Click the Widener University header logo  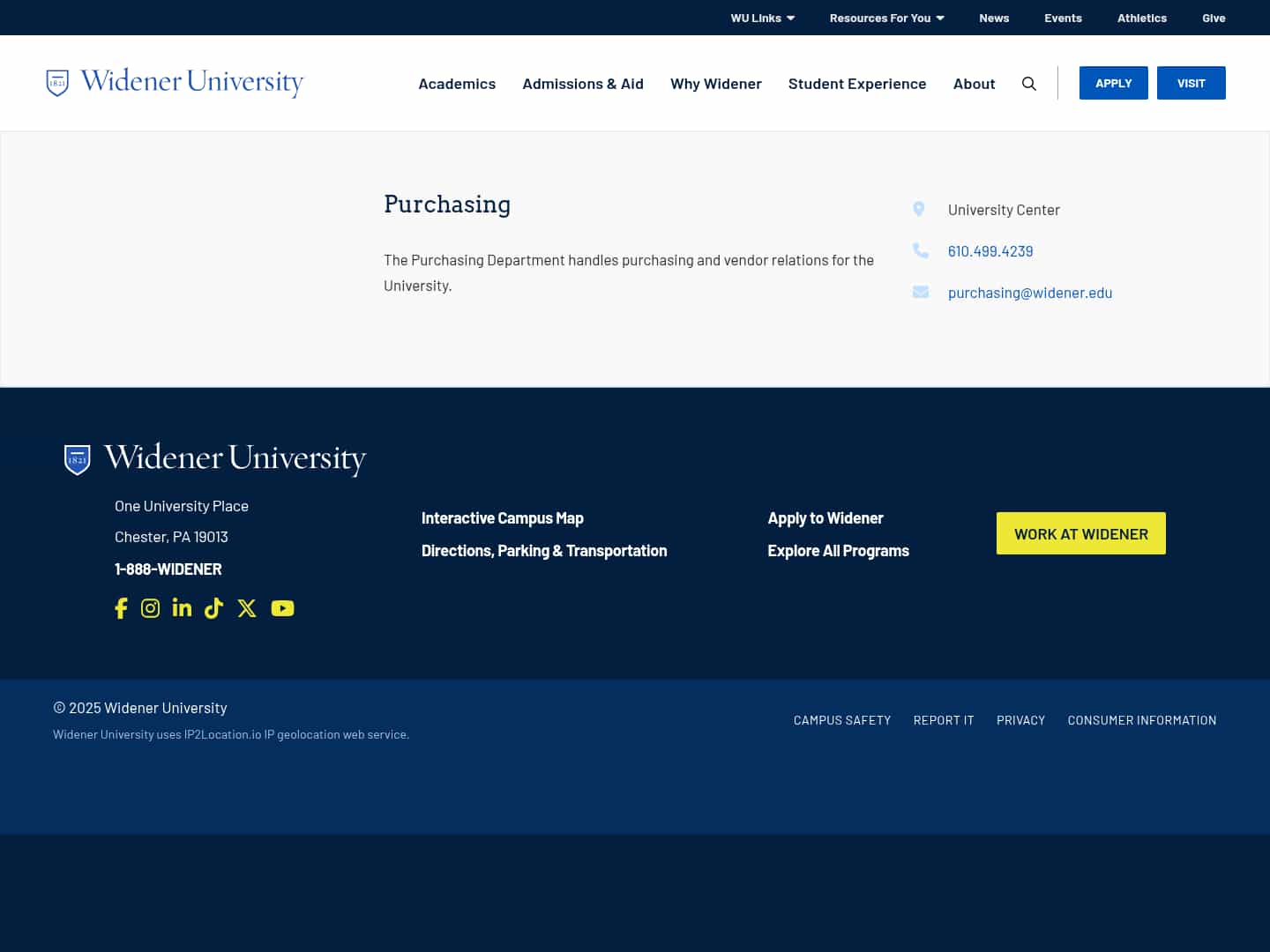point(175,82)
